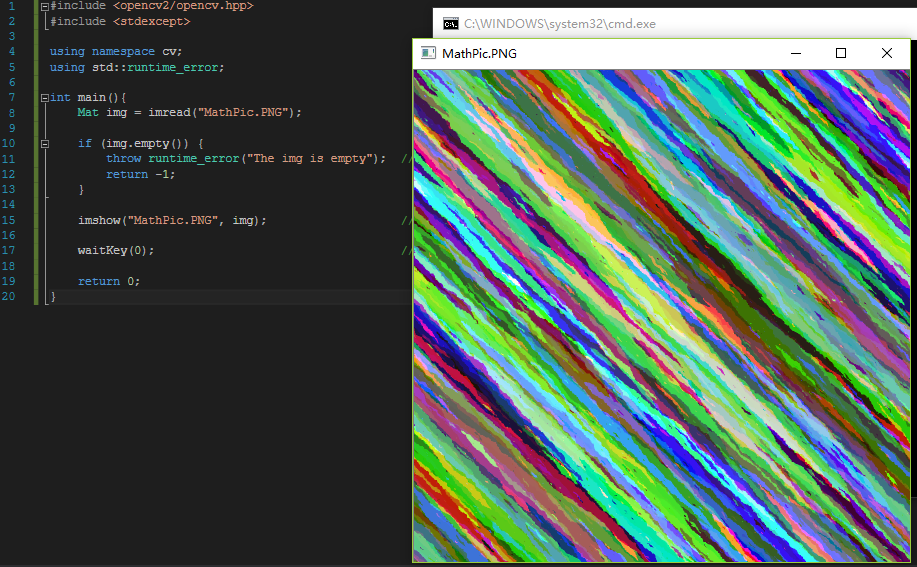Click the opencv2/opencv.hpp include text

coord(183,6)
